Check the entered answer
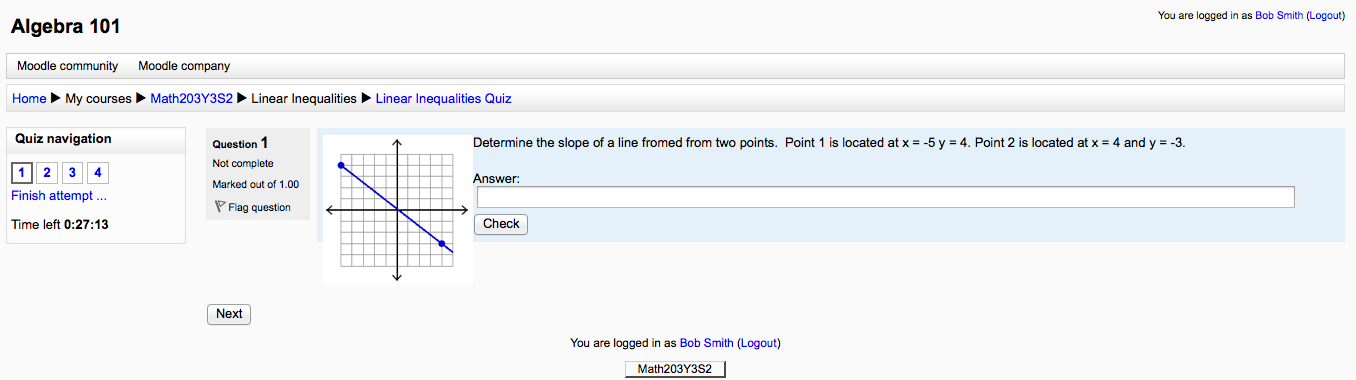Image resolution: width=1356 pixels, height=380 pixels. click(x=501, y=224)
